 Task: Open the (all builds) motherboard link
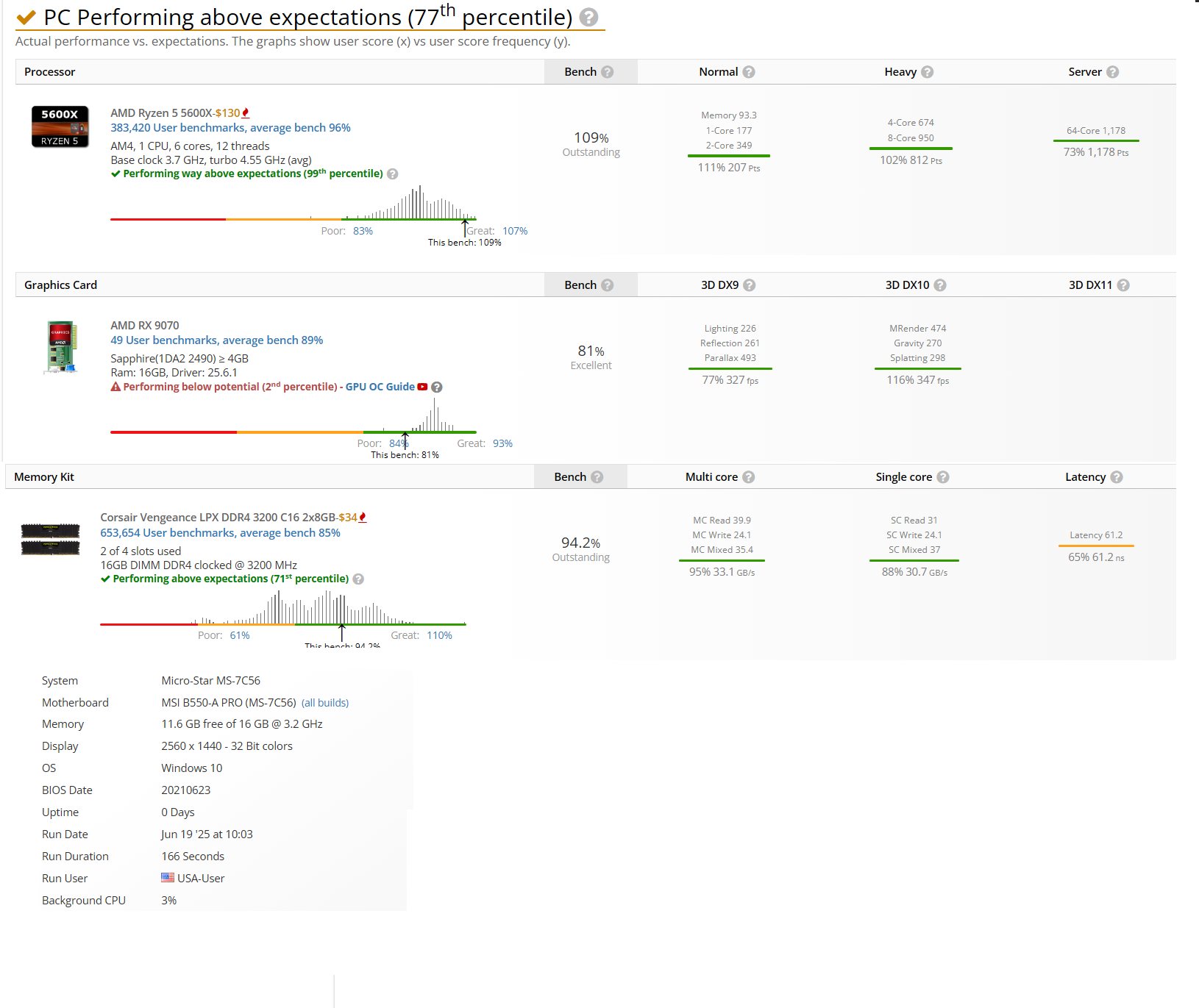[x=325, y=703]
